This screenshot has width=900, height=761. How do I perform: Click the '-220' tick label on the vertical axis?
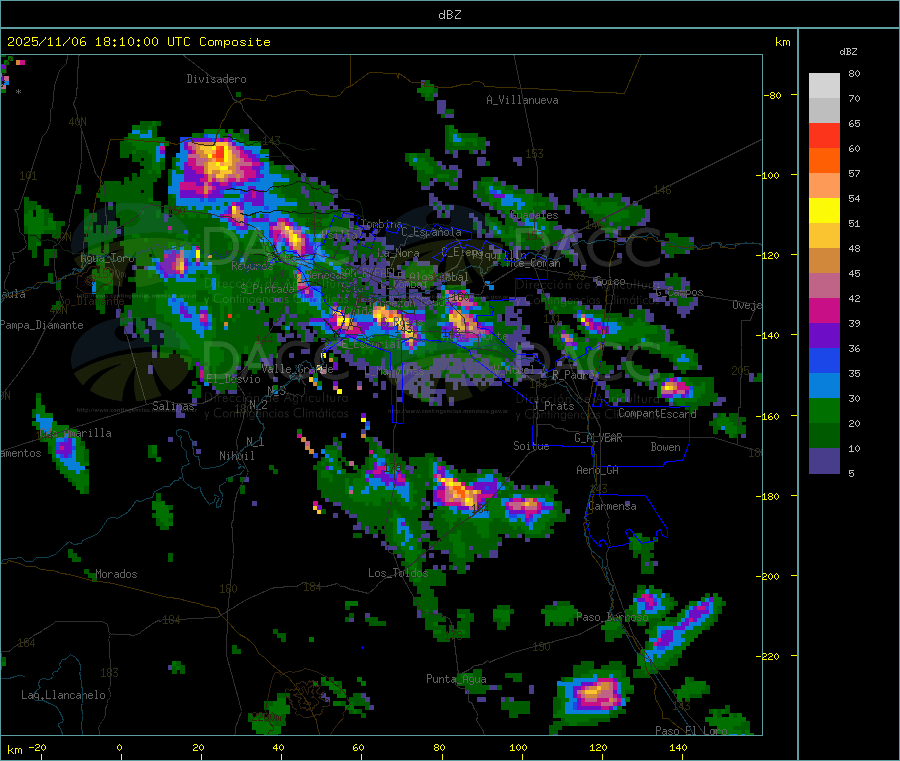coord(767,656)
